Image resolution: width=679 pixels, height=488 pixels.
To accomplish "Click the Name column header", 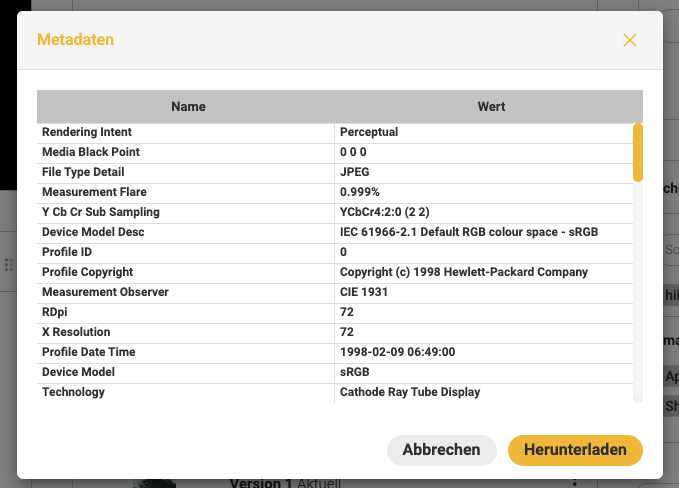I will [188, 106].
